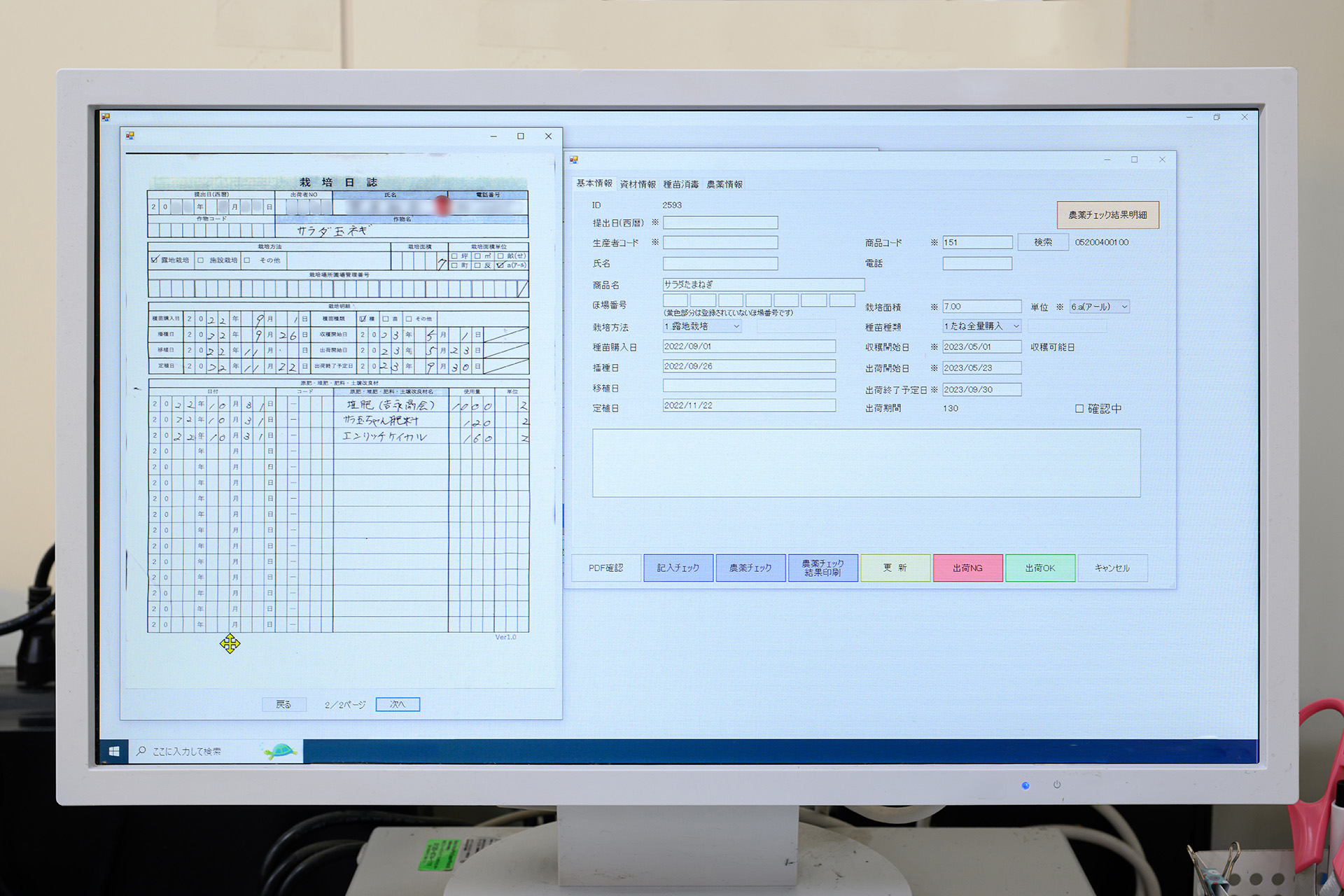The height and width of the screenshot is (896, 1344).
Task: Click the 戻る button in the PDF viewer
Action: click(x=283, y=704)
